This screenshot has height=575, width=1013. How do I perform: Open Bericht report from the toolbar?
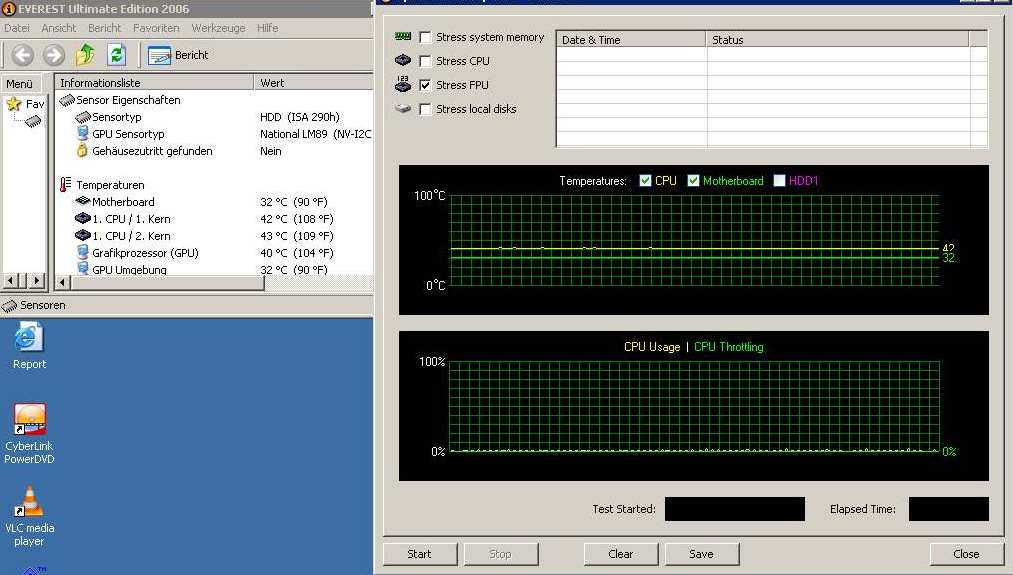tap(178, 56)
